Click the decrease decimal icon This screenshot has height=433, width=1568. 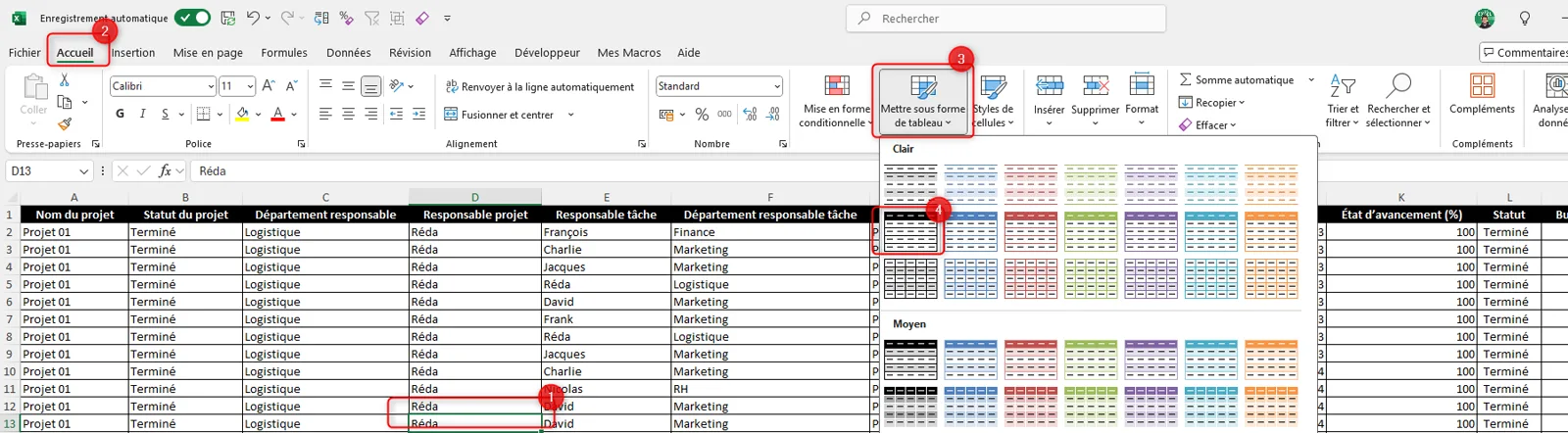[772, 114]
